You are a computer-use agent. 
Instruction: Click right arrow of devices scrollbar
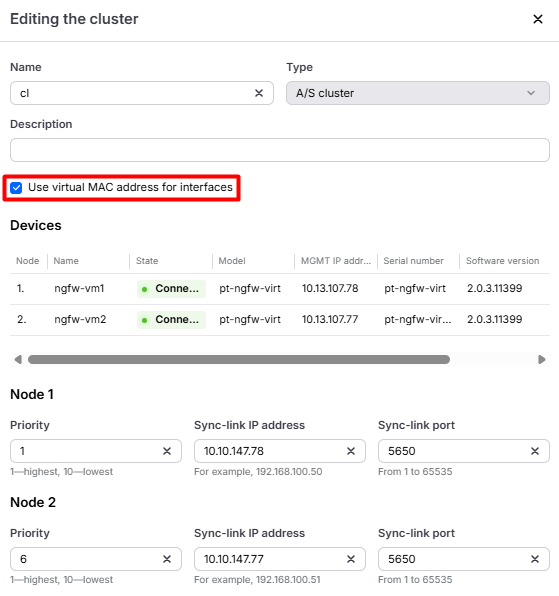click(x=542, y=360)
